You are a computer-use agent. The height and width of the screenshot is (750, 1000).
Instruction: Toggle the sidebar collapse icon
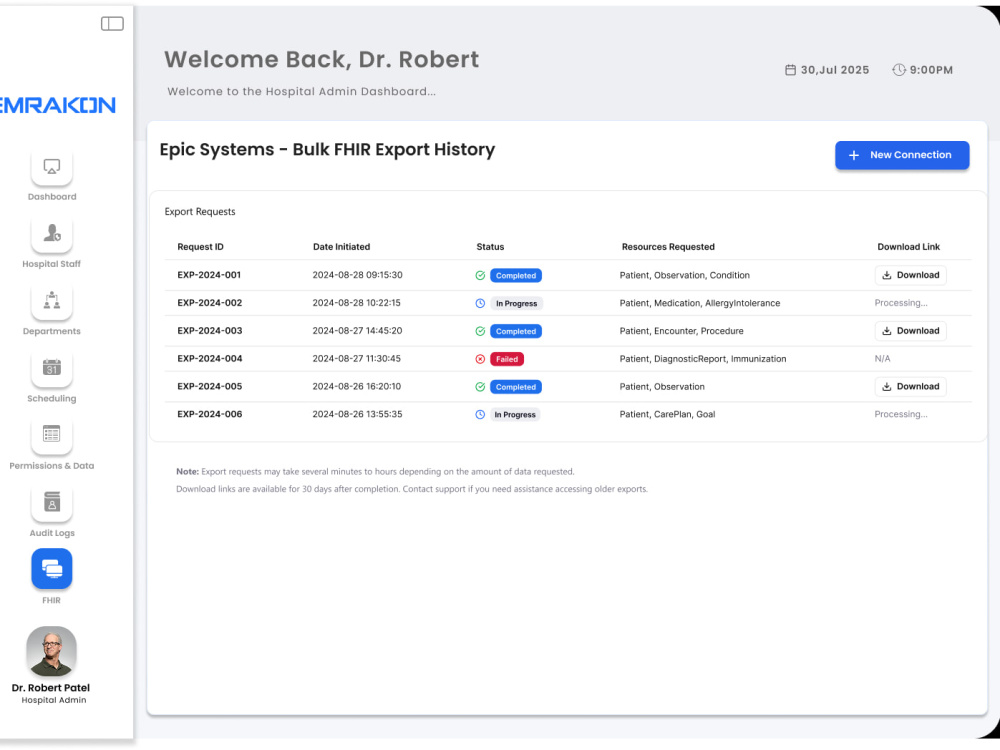click(x=112, y=24)
